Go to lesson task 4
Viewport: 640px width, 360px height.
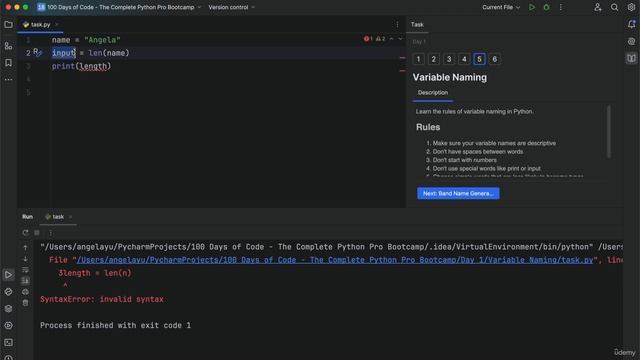tap(464, 59)
